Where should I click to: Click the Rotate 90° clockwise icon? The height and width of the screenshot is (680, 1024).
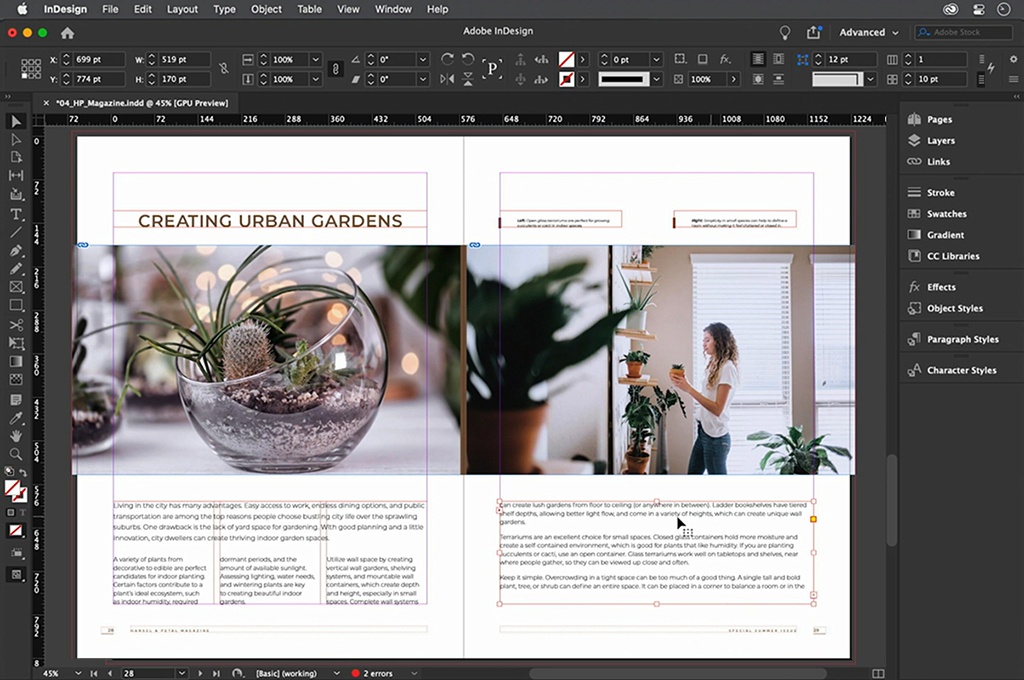tap(447, 60)
